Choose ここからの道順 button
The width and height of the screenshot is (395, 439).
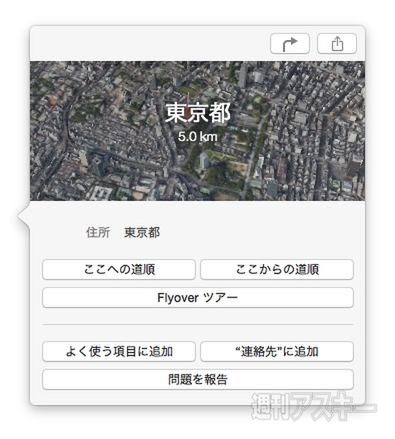click(277, 269)
